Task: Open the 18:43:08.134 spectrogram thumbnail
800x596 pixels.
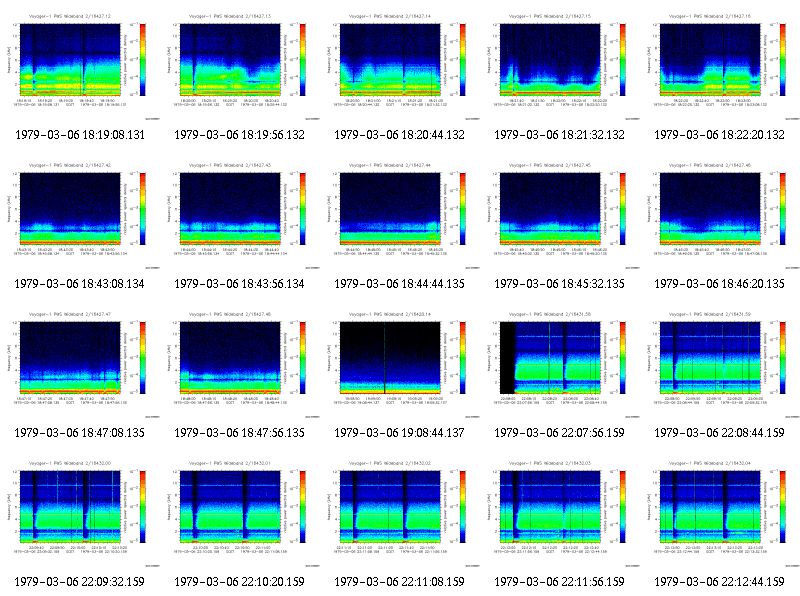Action: [x=80, y=216]
